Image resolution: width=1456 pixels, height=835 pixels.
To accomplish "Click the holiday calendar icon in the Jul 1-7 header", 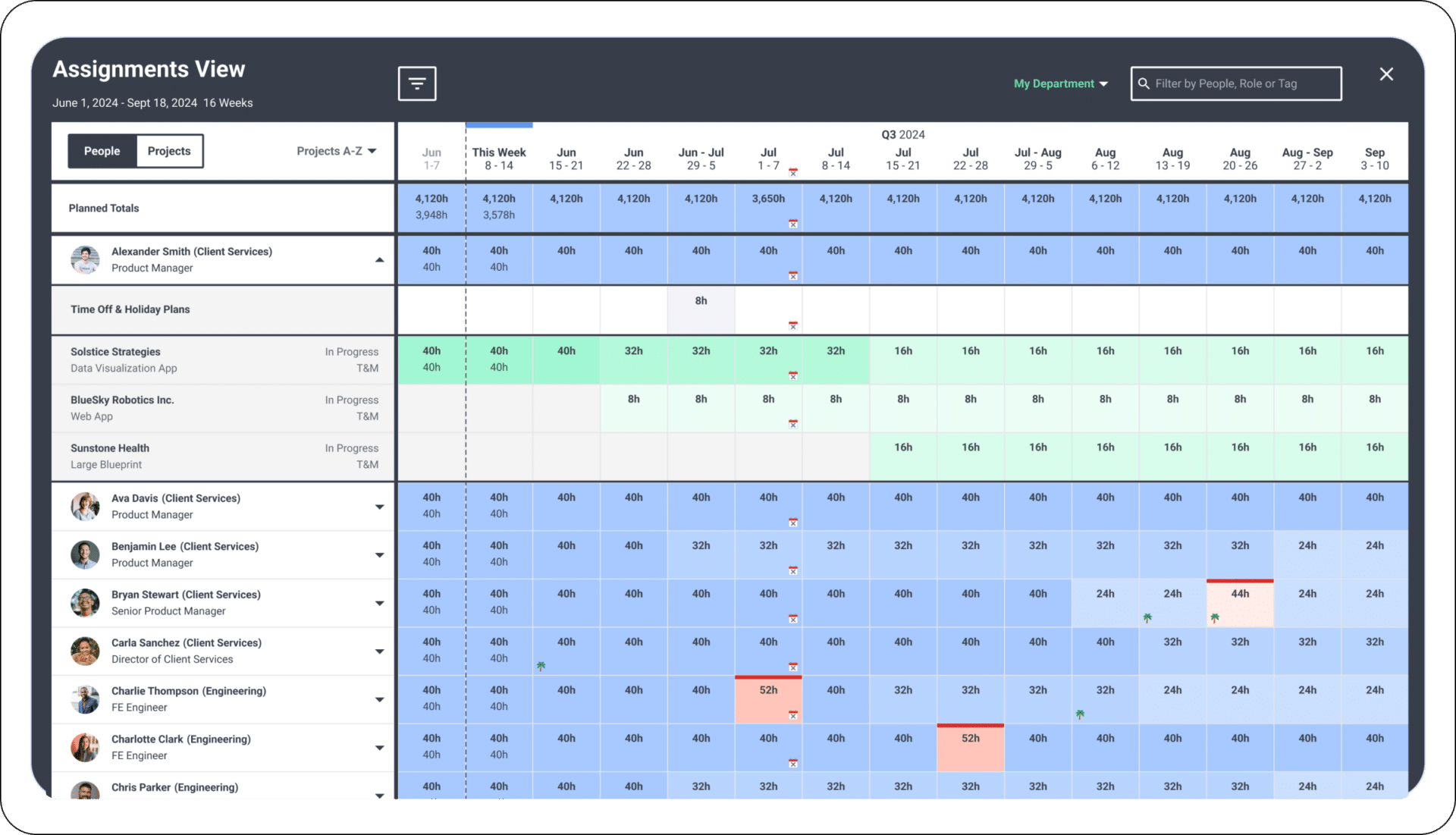I will click(793, 173).
